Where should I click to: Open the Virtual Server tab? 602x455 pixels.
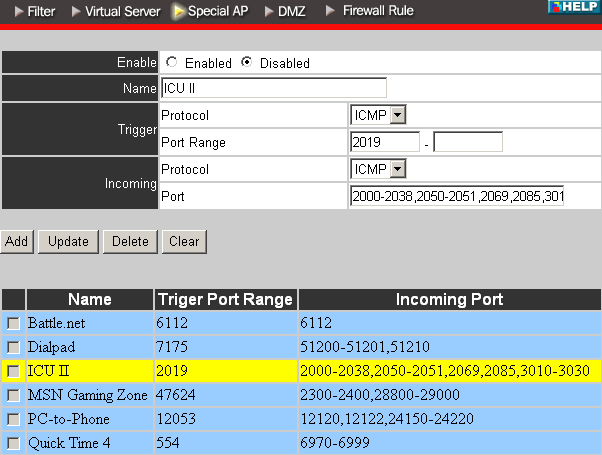pos(121,12)
